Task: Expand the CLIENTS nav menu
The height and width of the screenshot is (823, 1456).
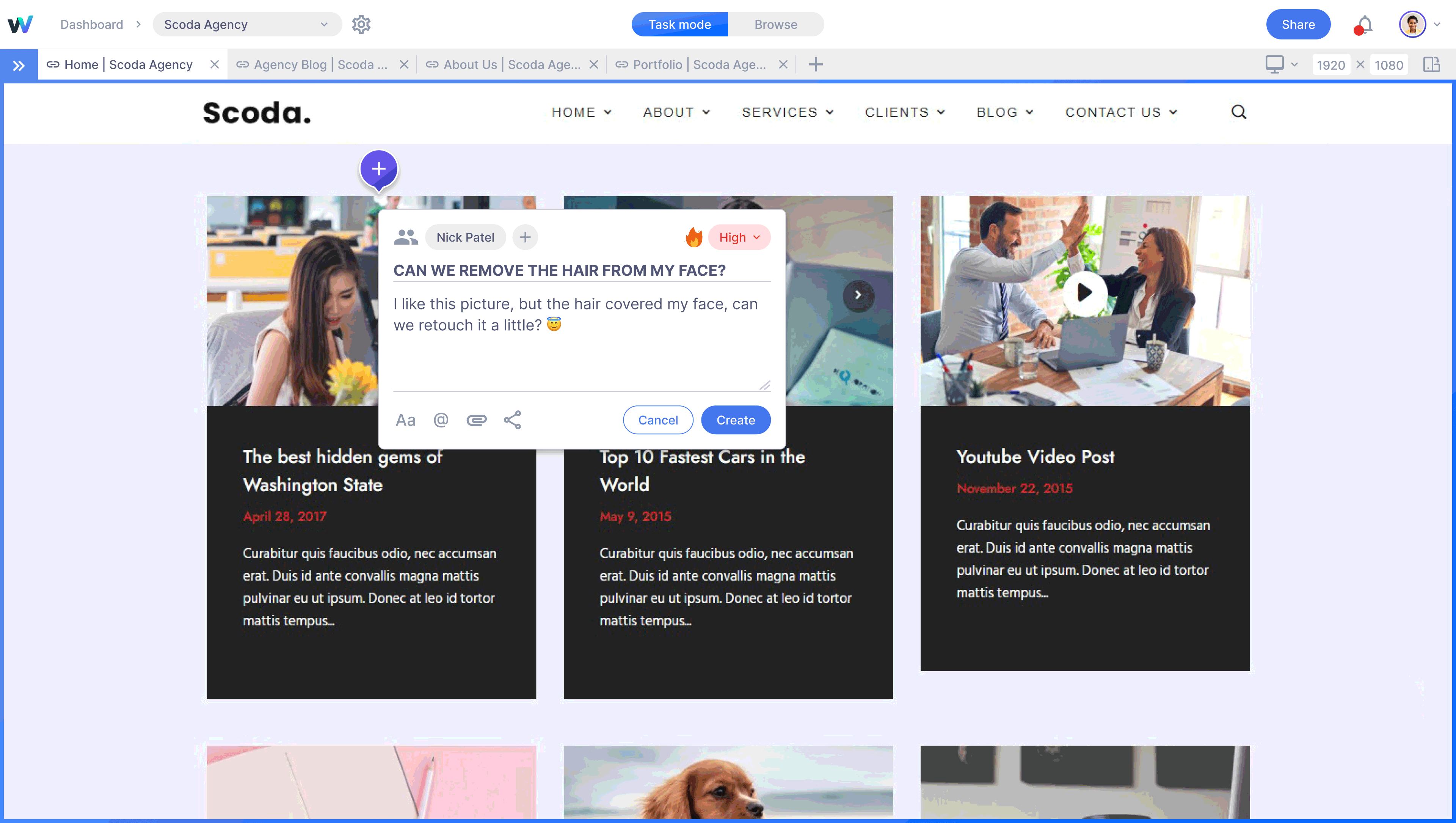Action: pyautogui.click(x=905, y=112)
